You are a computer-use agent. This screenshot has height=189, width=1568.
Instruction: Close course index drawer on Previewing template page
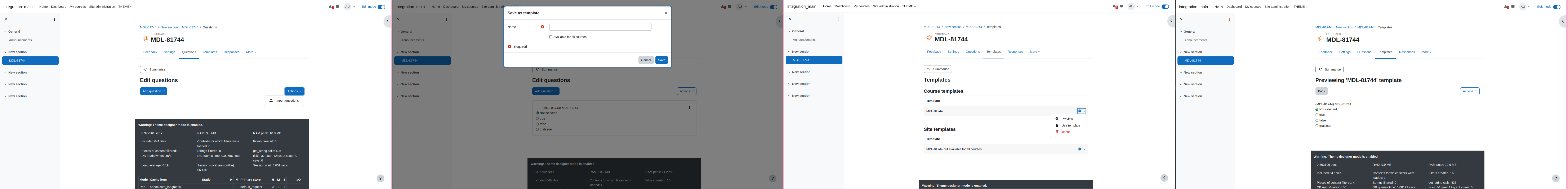pos(1181,19)
